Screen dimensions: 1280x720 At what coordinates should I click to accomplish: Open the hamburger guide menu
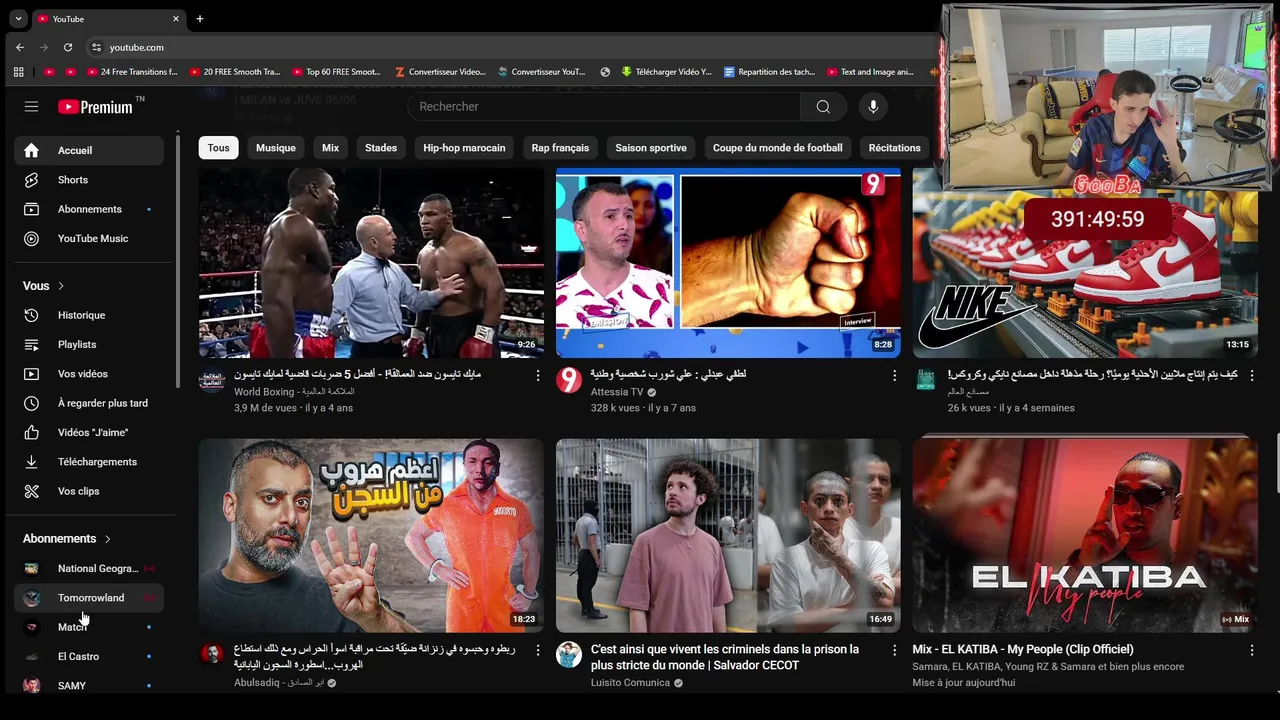(31, 107)
